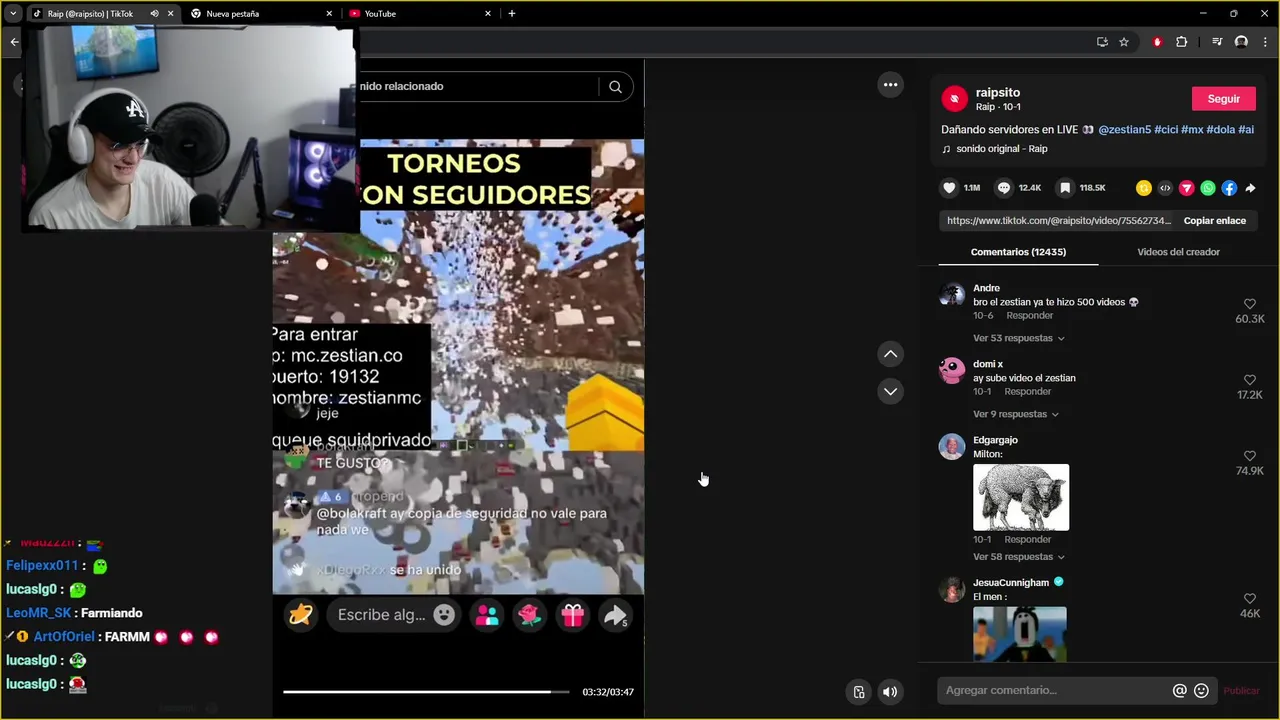
Task: Open the tab search dropdown
Action: coord(13,14)
